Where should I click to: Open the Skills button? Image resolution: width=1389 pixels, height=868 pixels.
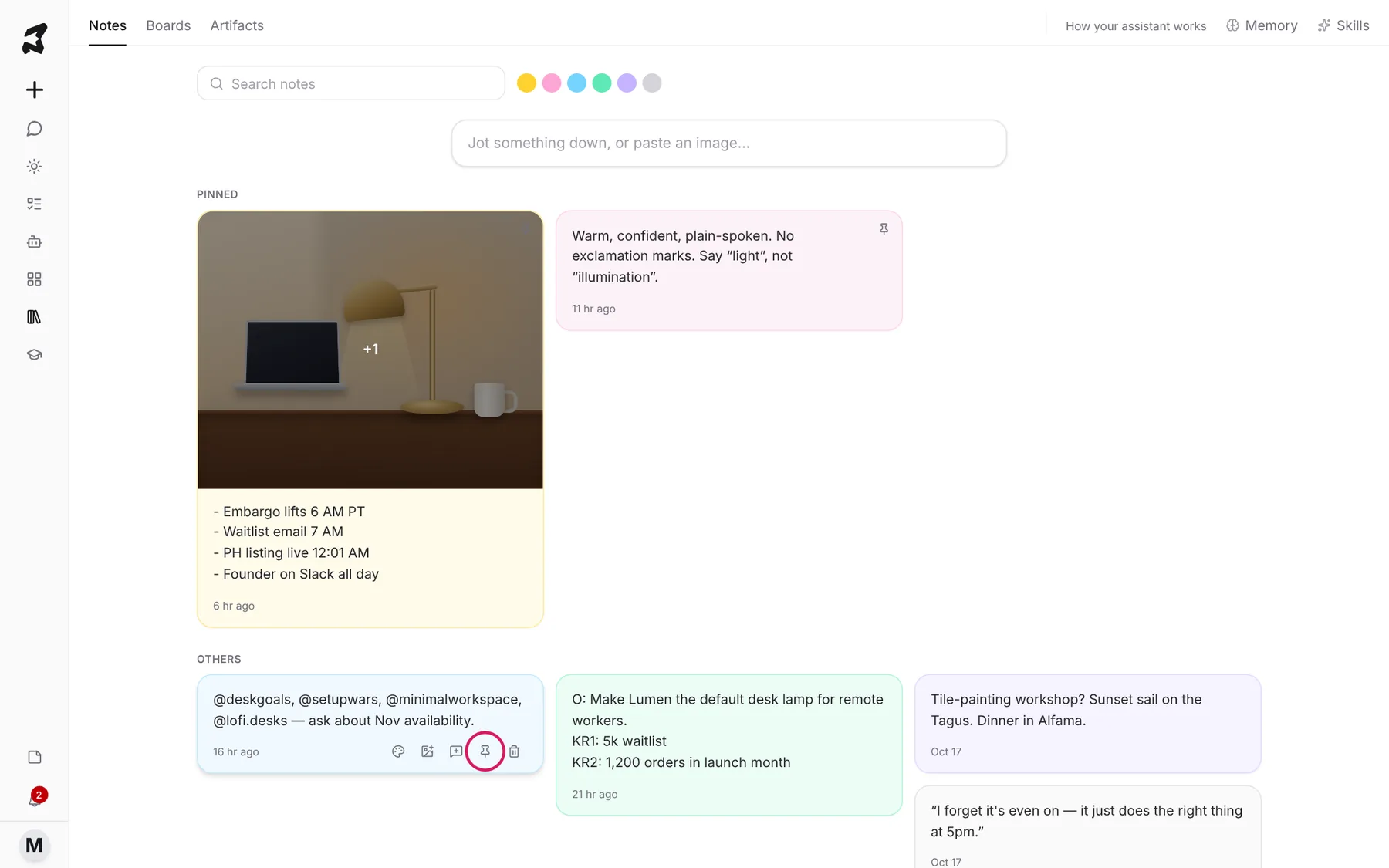pyautogui.click(x=1343, y=25)
